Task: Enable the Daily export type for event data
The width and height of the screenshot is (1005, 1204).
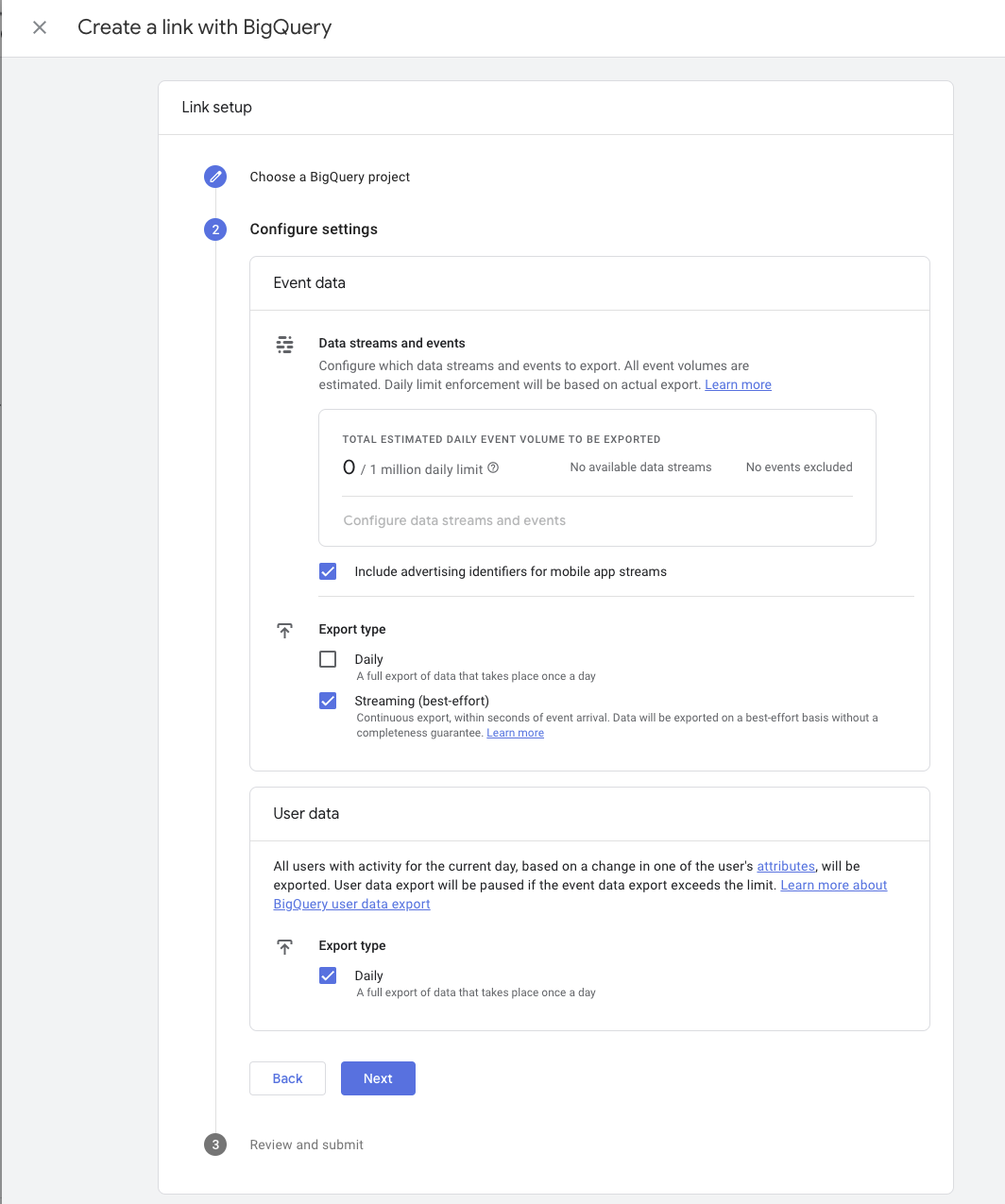Action: tap(328, 658)
